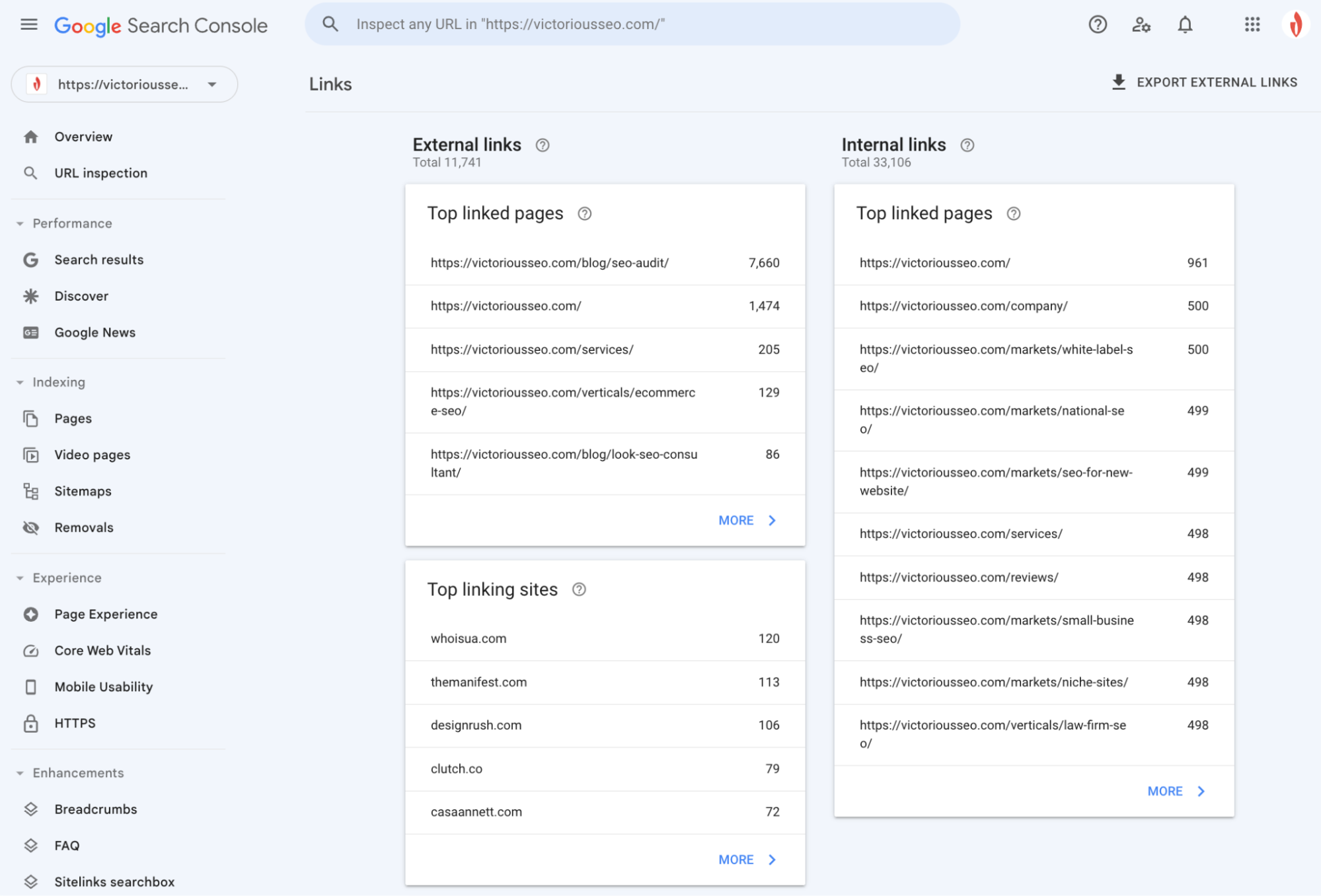
Task: Click the help question mark icon
Action: point(1097,24)
